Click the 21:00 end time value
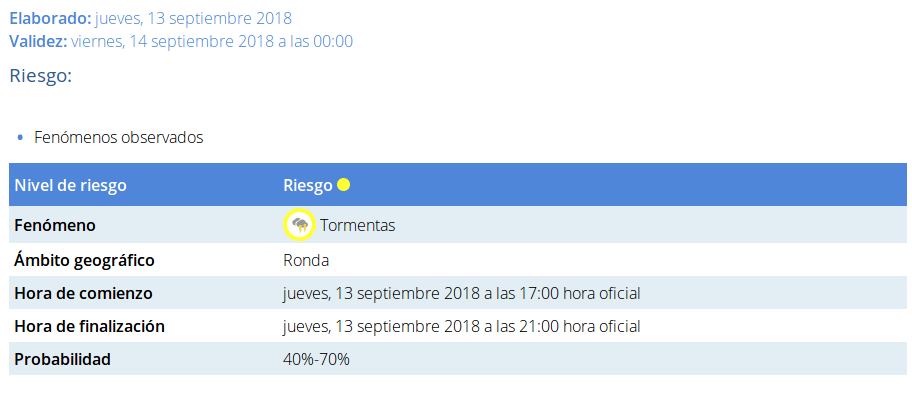The image size is (912, 400). coord(462,327)
